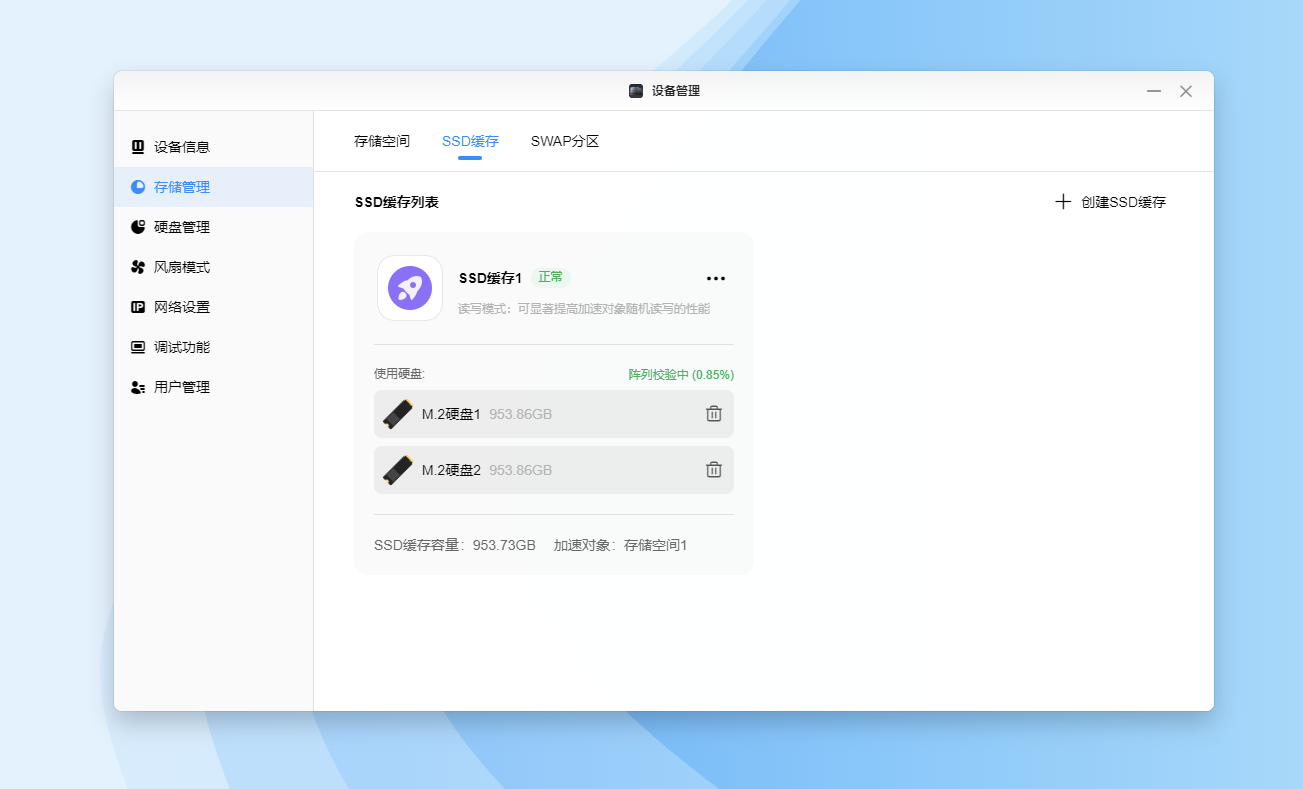Click the disk management sidebar icon
The image size is (1303, 789).
[138, 227]
